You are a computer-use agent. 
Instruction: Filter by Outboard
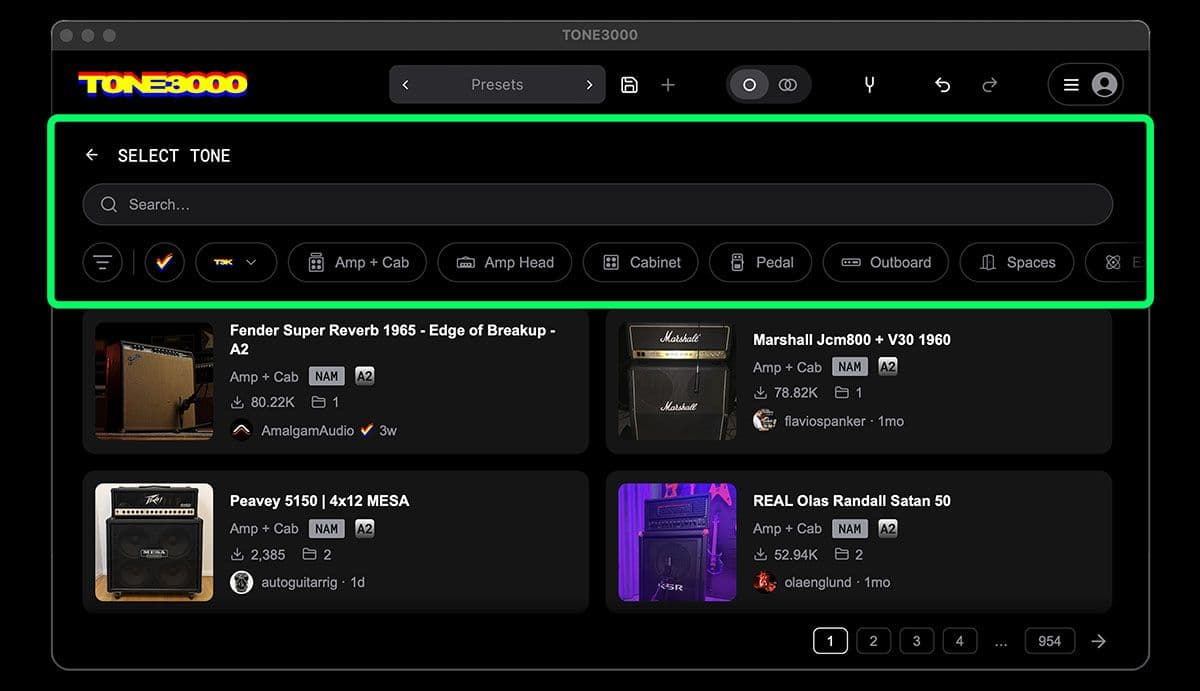tap(885, 262)
